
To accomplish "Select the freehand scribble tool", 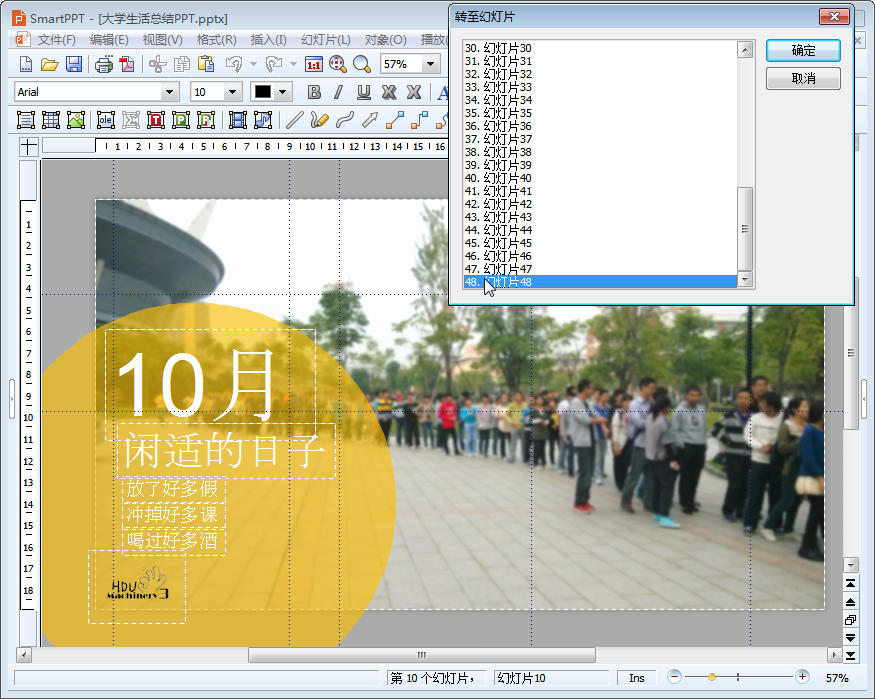I will [320, 120].
